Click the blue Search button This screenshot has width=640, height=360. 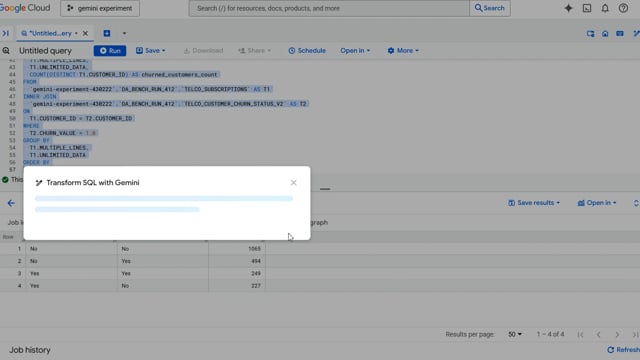coord(490,8)
